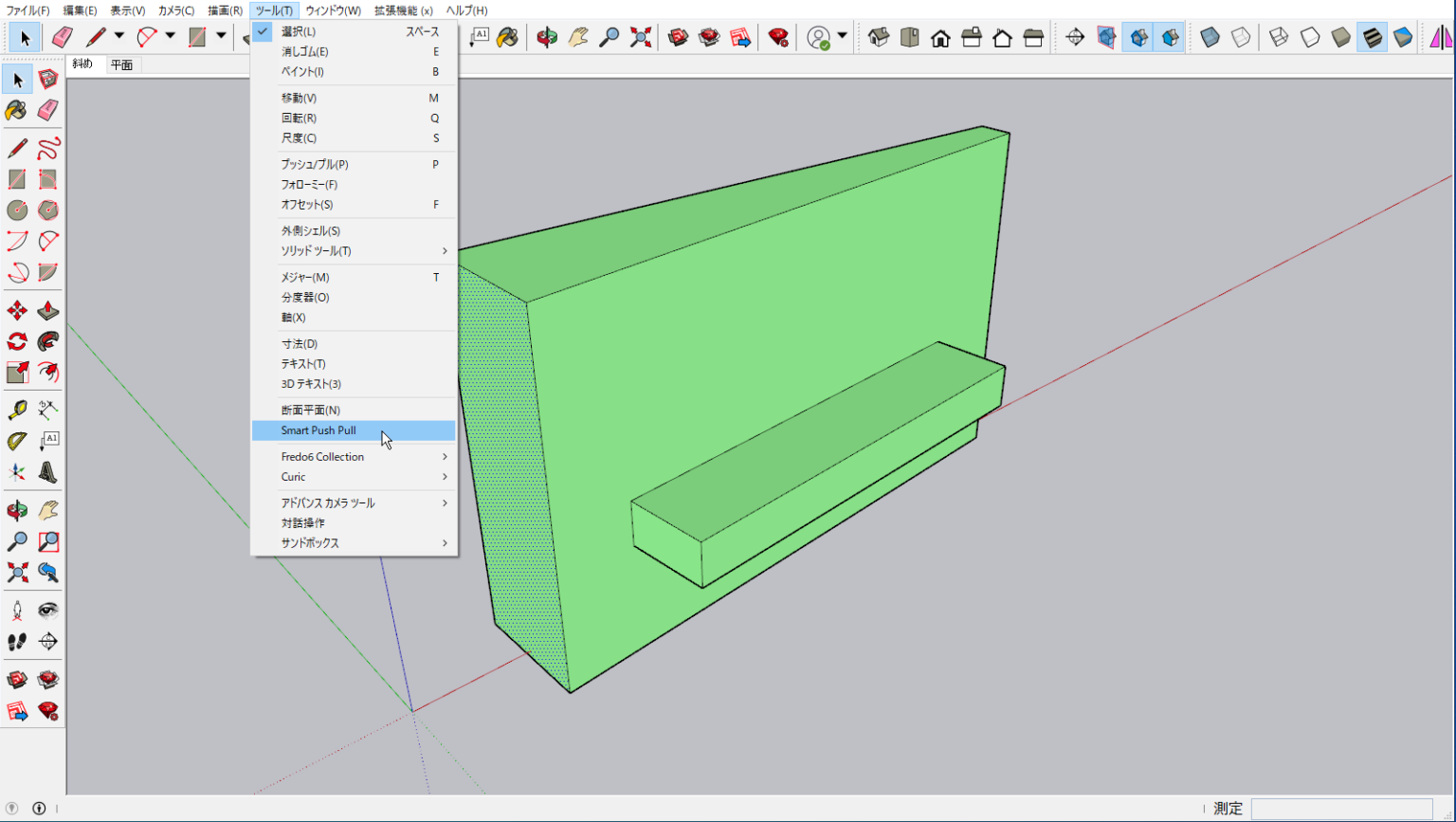Screen dimensions: 1456x822
Task: Open the rectangle tool dropdown arrow
Action: tap(219, 37)
